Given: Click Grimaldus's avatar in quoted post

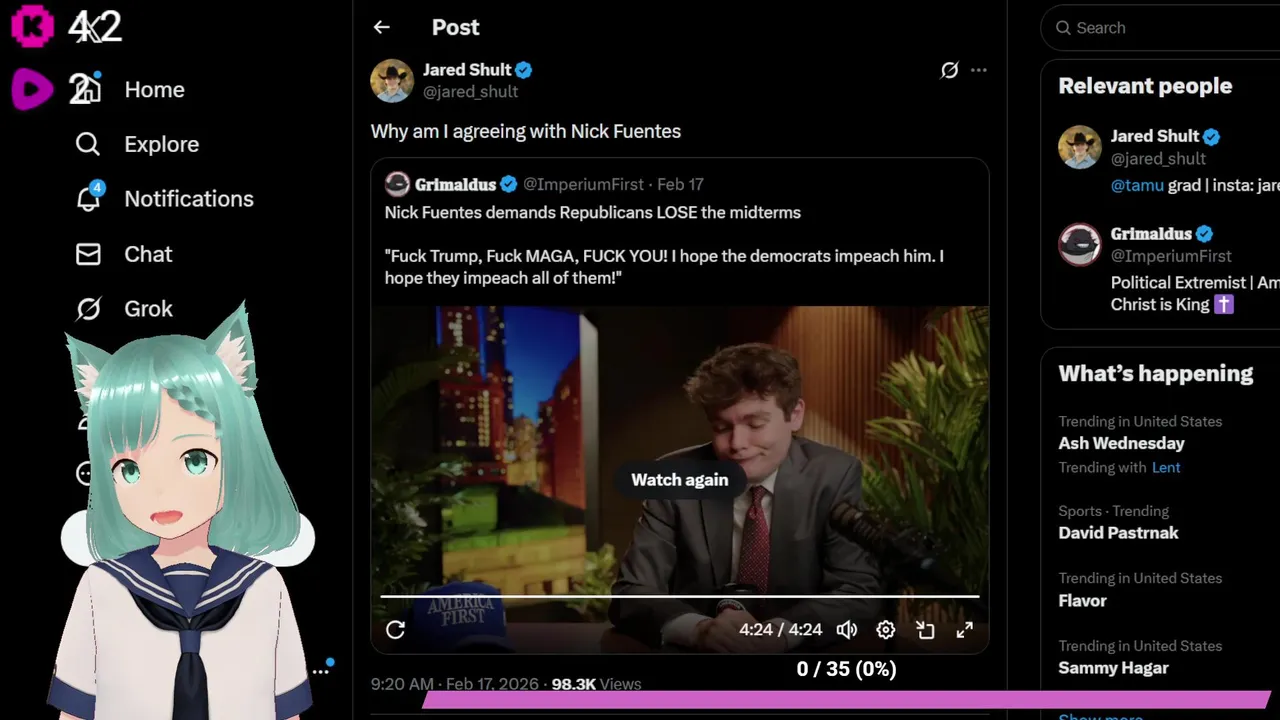Looking at the screenshot, I should 397,183.
